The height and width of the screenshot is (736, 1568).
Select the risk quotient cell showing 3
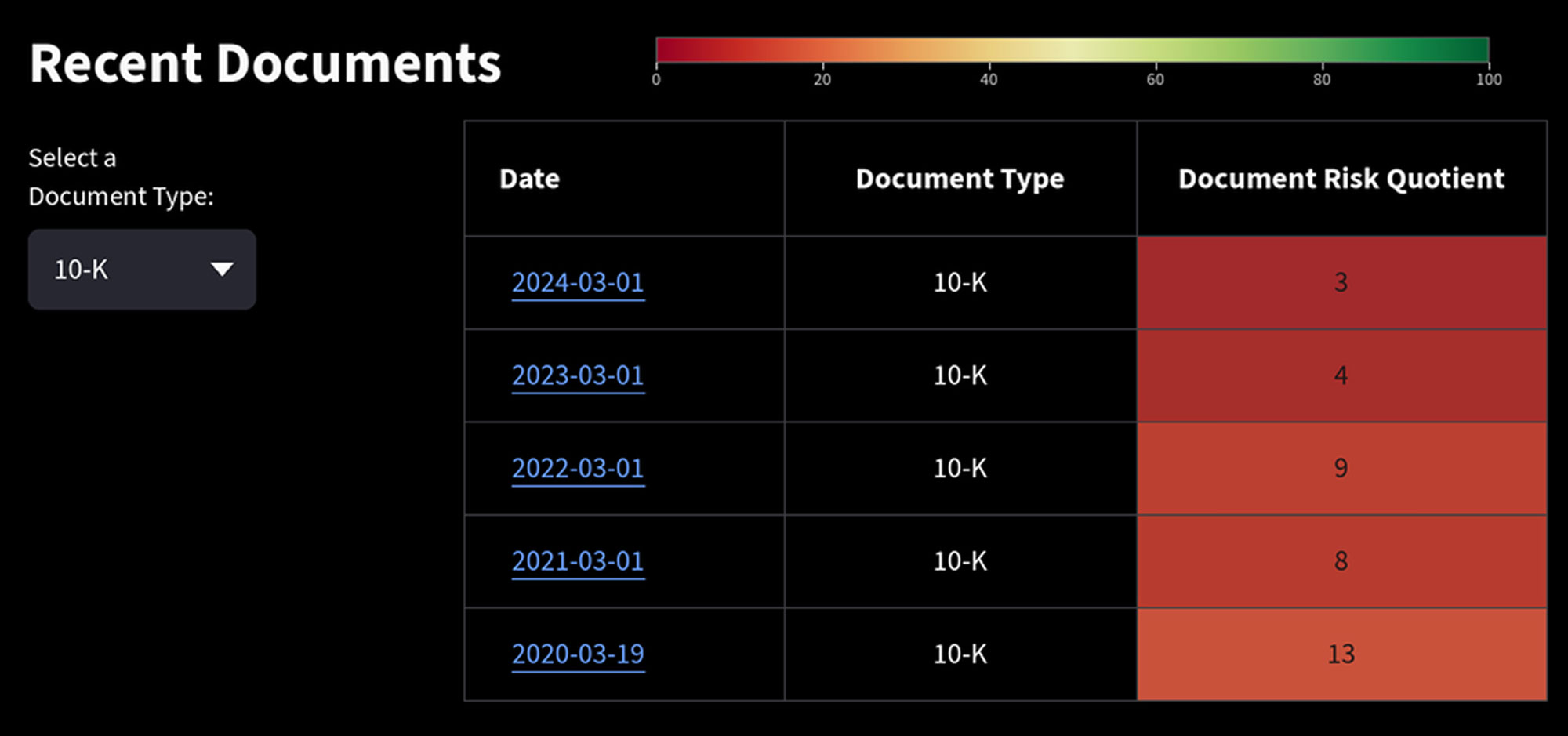coord(1341,282)
